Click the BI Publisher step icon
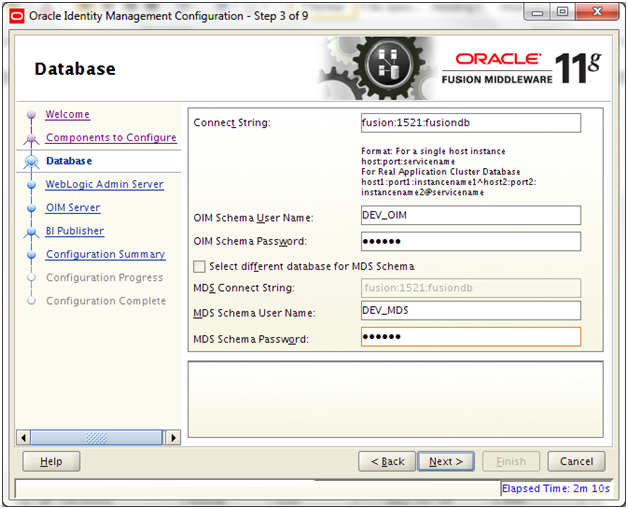 coord(31,231)
